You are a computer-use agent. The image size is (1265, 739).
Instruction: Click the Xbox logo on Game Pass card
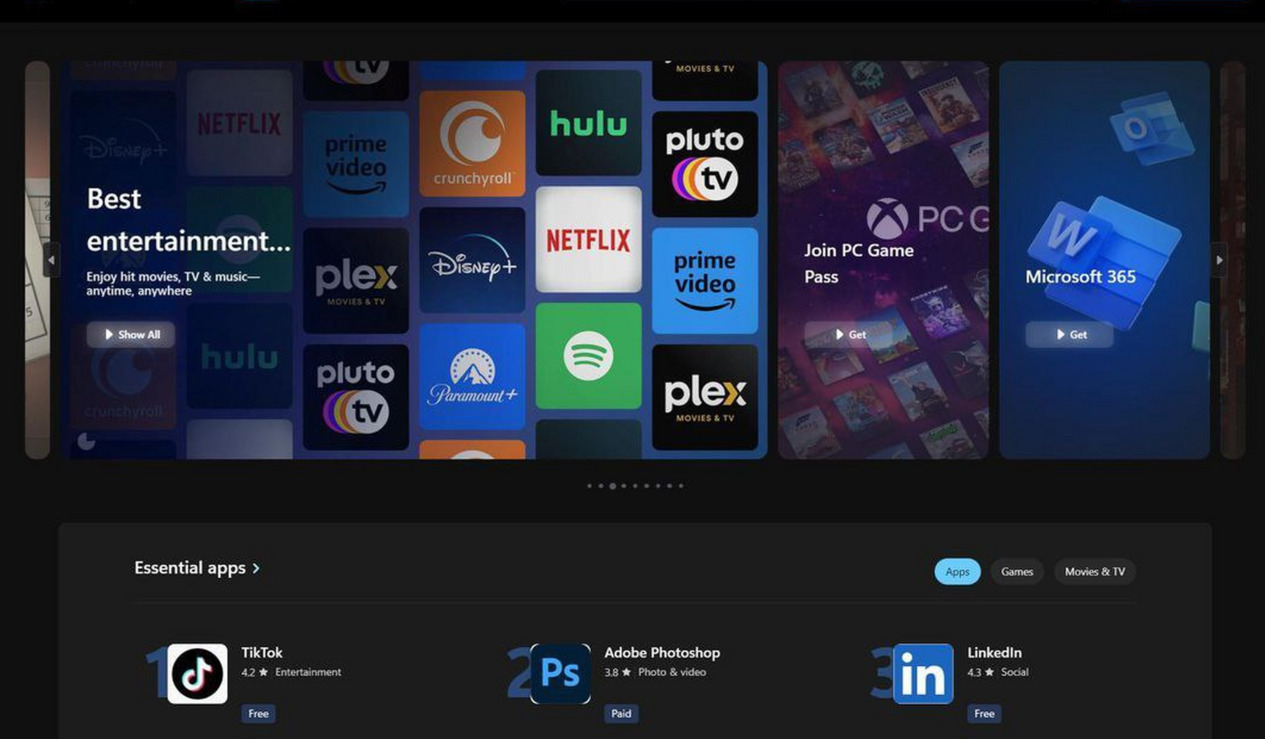point(886,219)
